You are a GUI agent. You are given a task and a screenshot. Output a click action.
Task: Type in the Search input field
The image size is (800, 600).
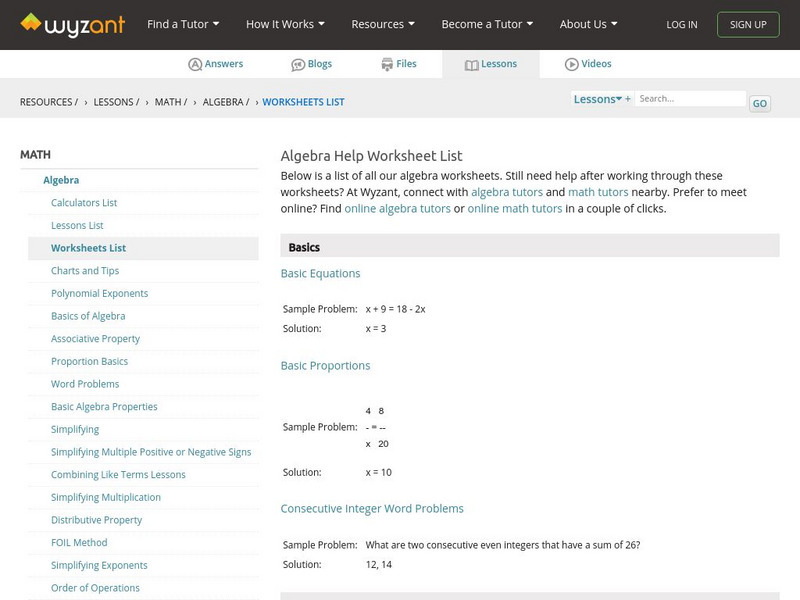click(690, 99)
